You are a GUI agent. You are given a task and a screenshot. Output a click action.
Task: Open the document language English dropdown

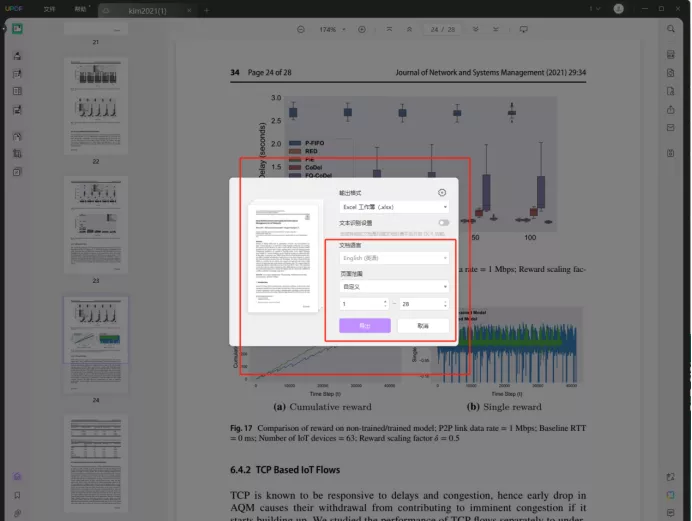(x=394, y=258)
